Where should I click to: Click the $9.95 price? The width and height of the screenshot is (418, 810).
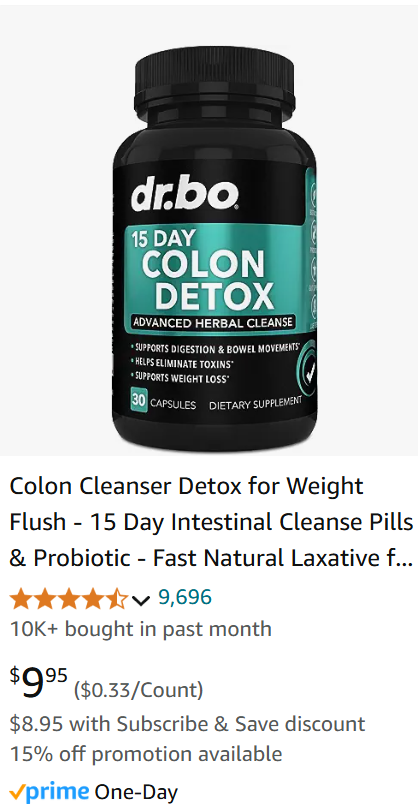[x=39, y=682]
